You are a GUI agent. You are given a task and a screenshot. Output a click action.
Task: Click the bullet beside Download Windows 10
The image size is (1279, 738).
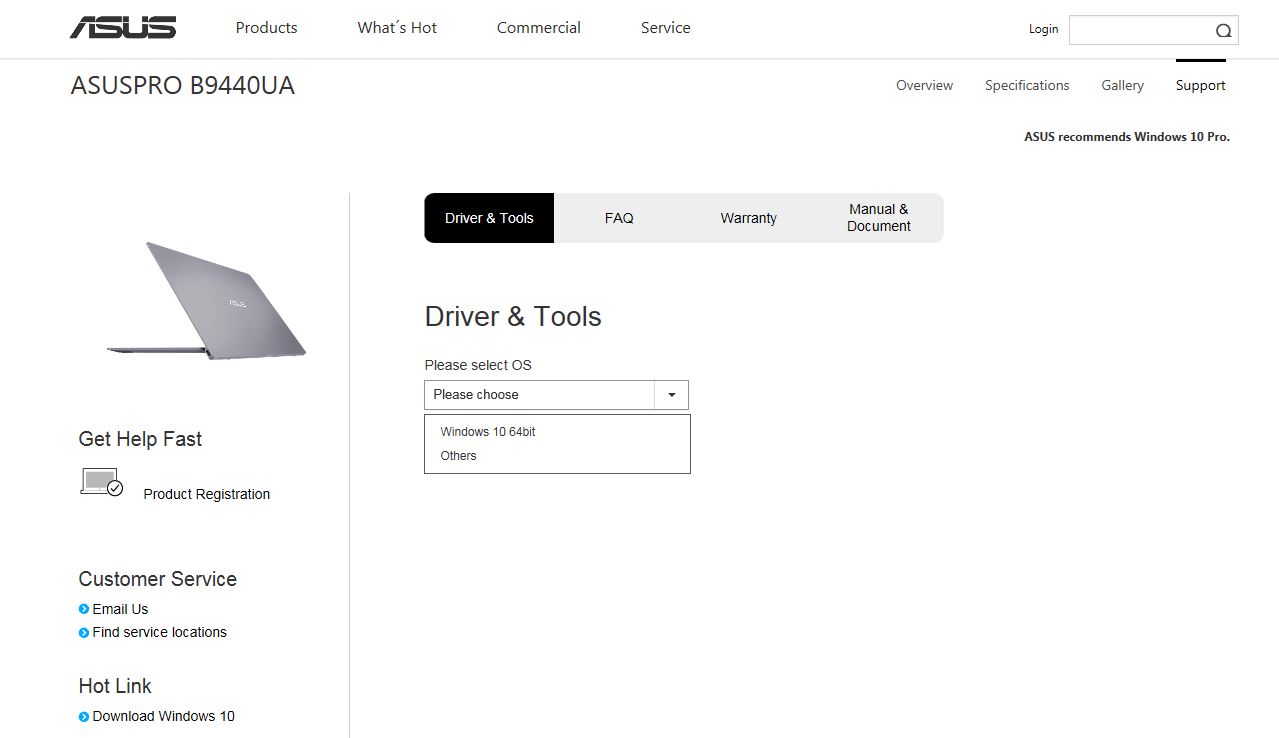click(x=84, y=716)
